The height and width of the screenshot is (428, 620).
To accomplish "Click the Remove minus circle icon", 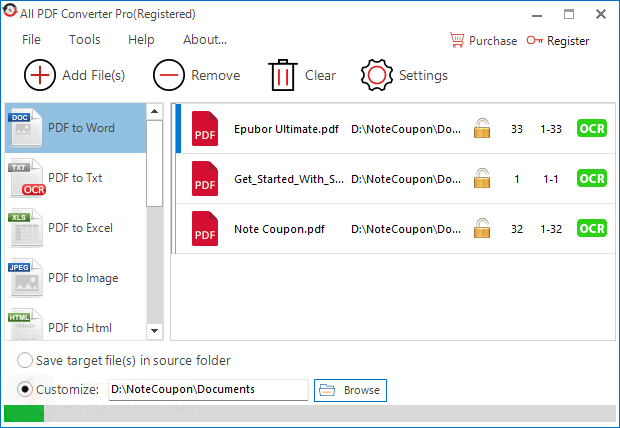I will 169,75.
